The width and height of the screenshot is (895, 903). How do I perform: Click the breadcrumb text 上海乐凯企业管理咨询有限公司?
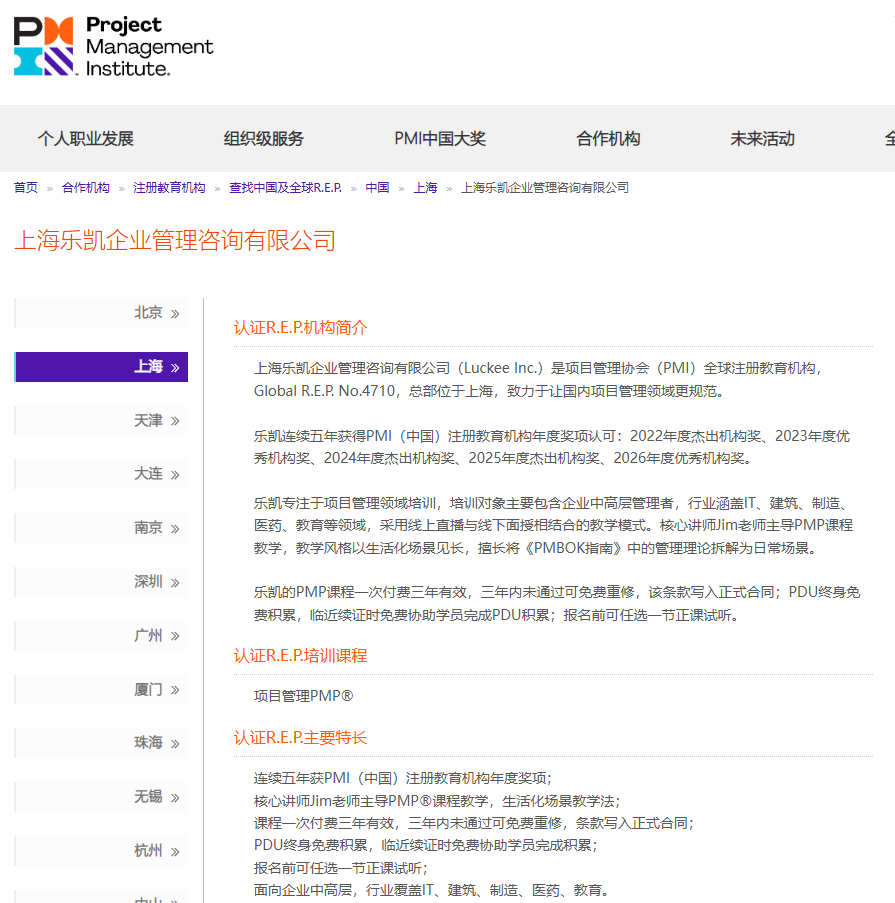(x=545, y=188)
